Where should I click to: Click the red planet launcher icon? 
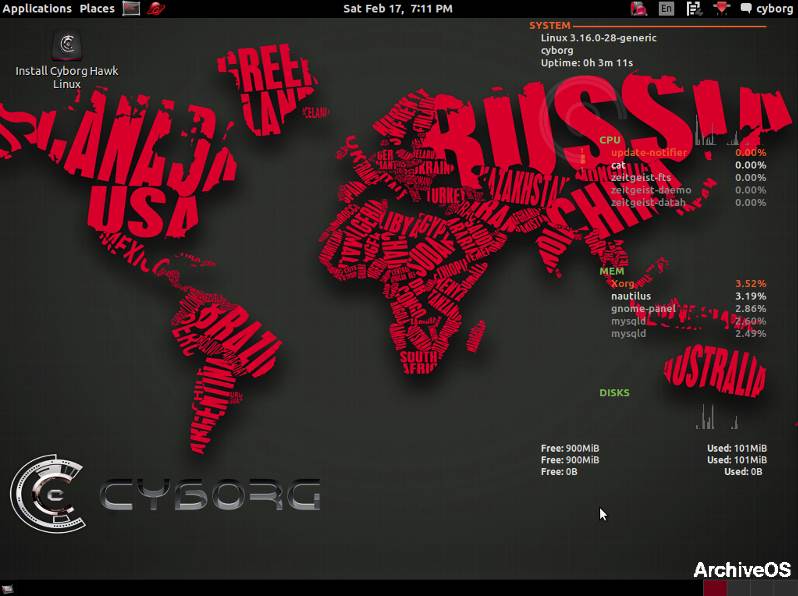point(157,9)
